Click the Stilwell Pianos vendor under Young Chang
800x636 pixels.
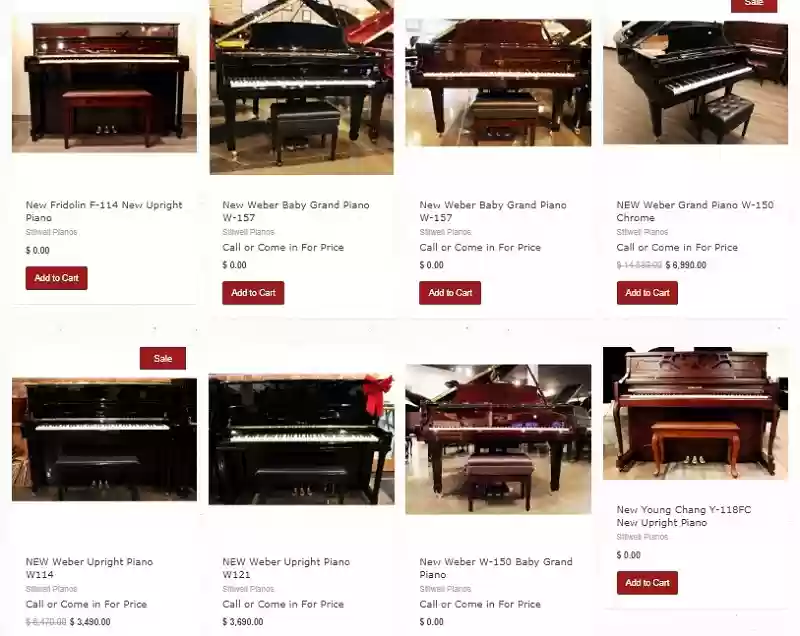click(x=642, y=537)
